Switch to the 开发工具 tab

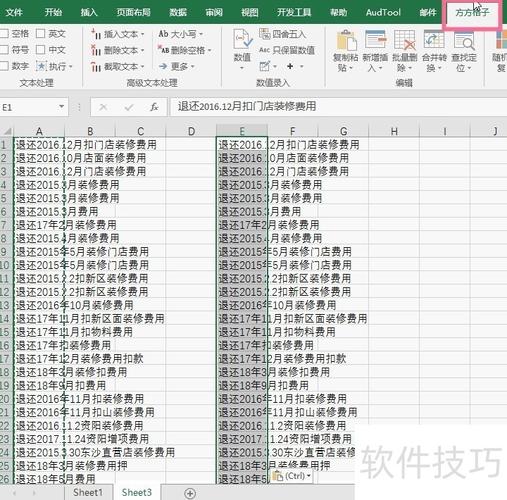pyautogui.click(x=294, y=12)
